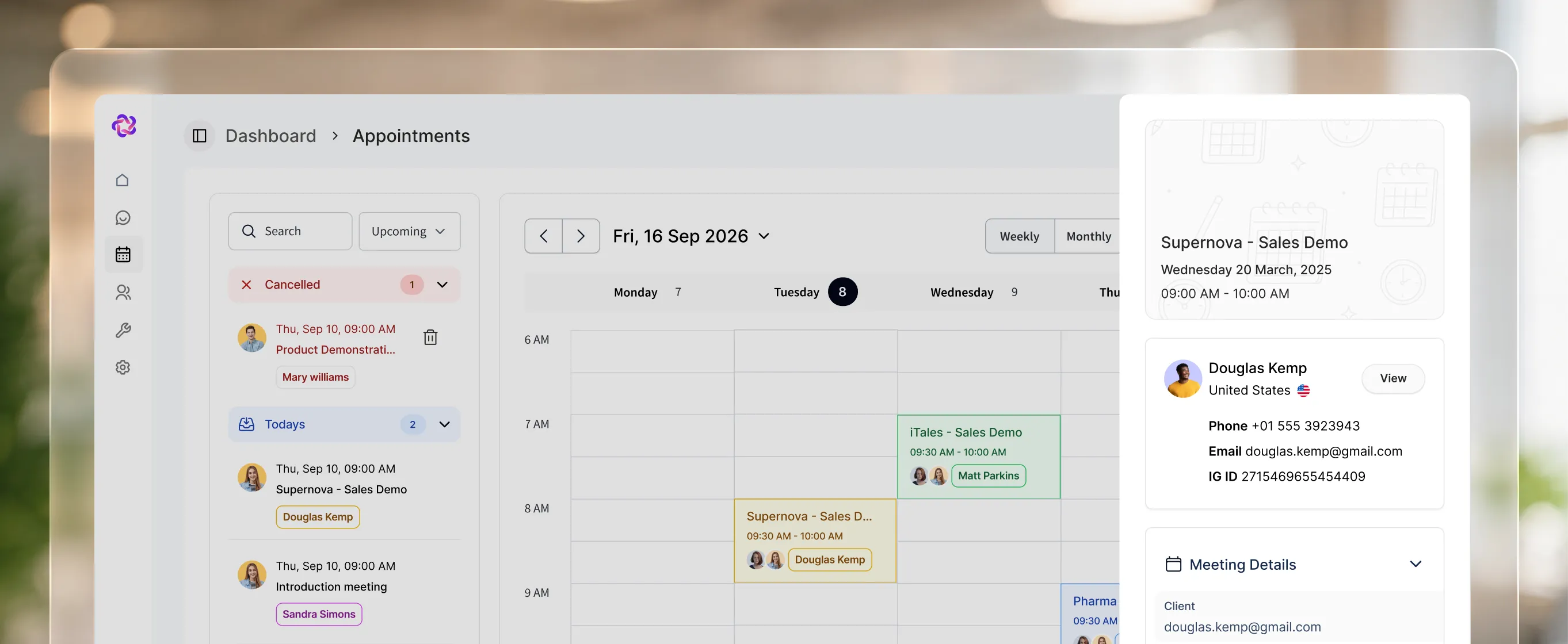Open the Fri, 16 Sep 2026 date picker

pos(691,236)
